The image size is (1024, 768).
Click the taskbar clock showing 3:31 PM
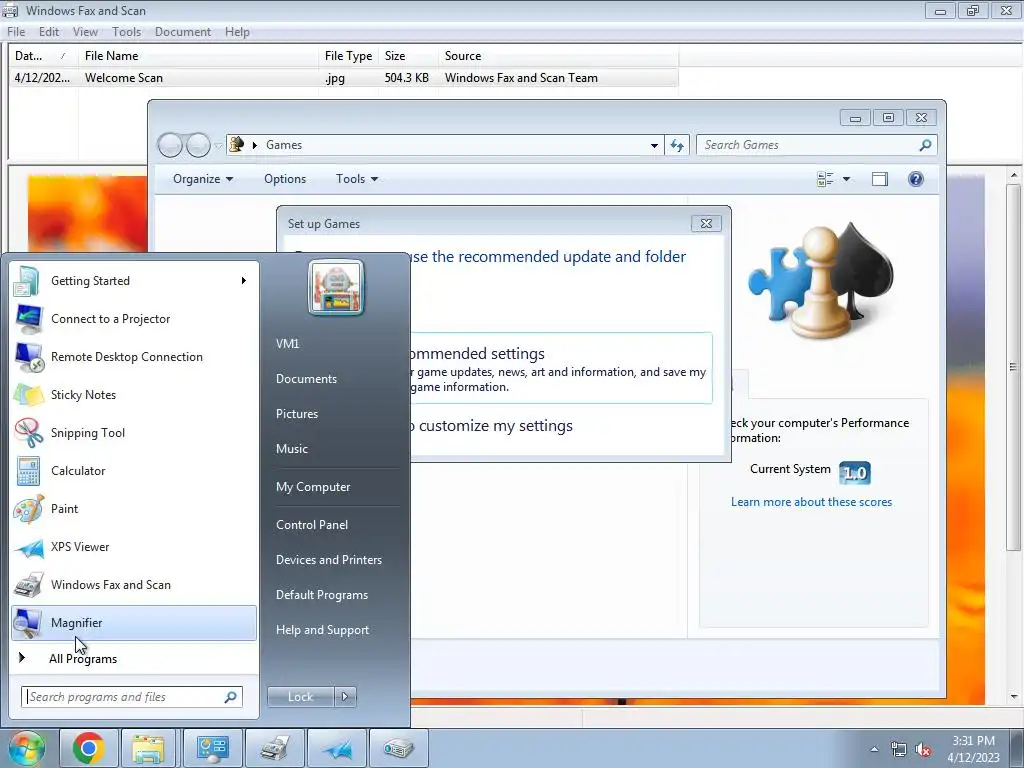(x=973, y=749)
